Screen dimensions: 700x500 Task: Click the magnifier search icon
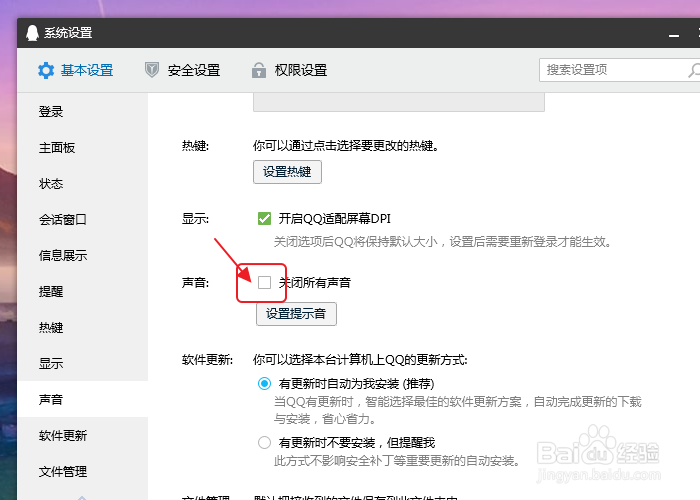693,70
